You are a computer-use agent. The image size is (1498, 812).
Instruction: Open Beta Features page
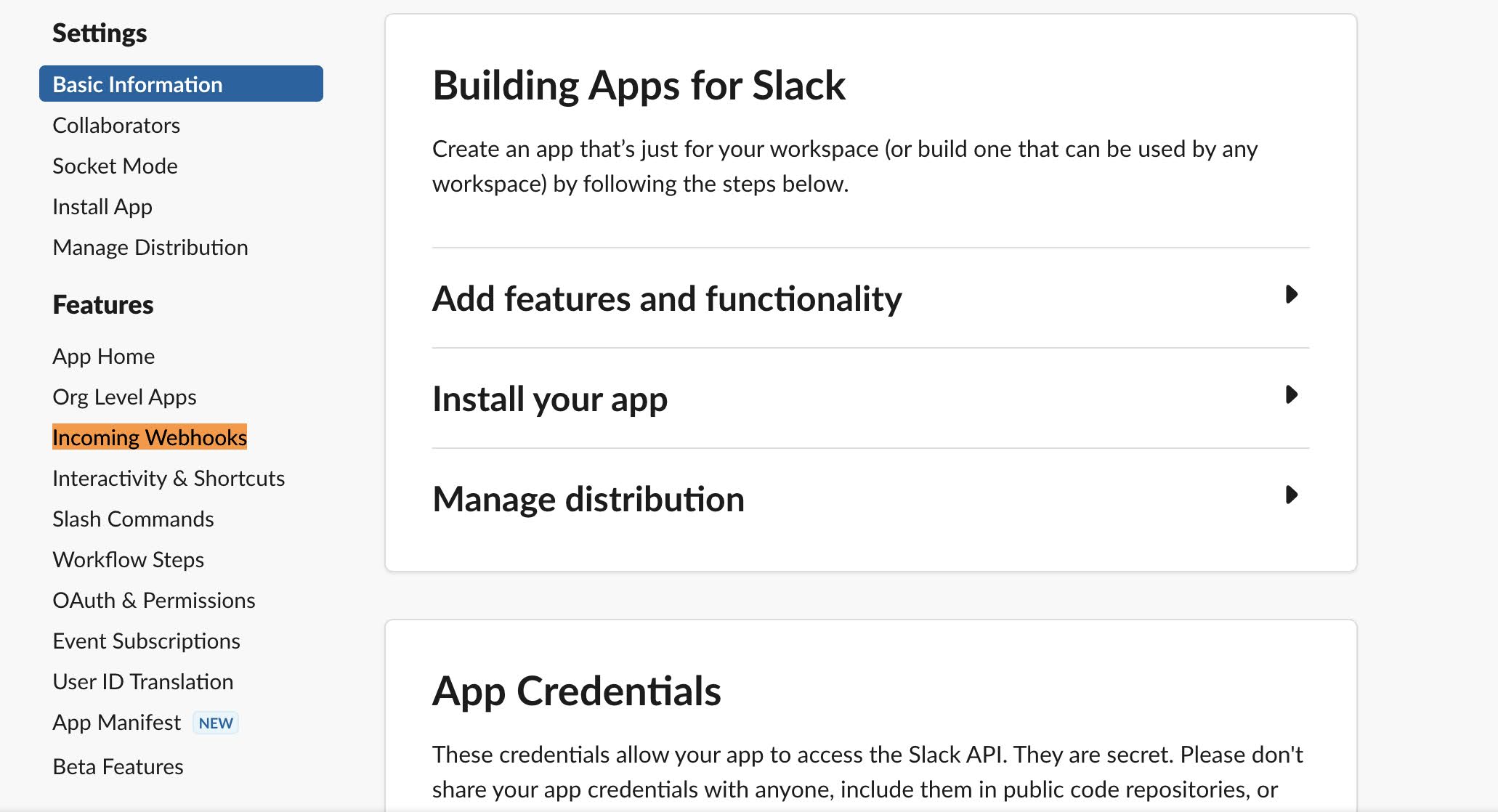[x=118, y=767]
